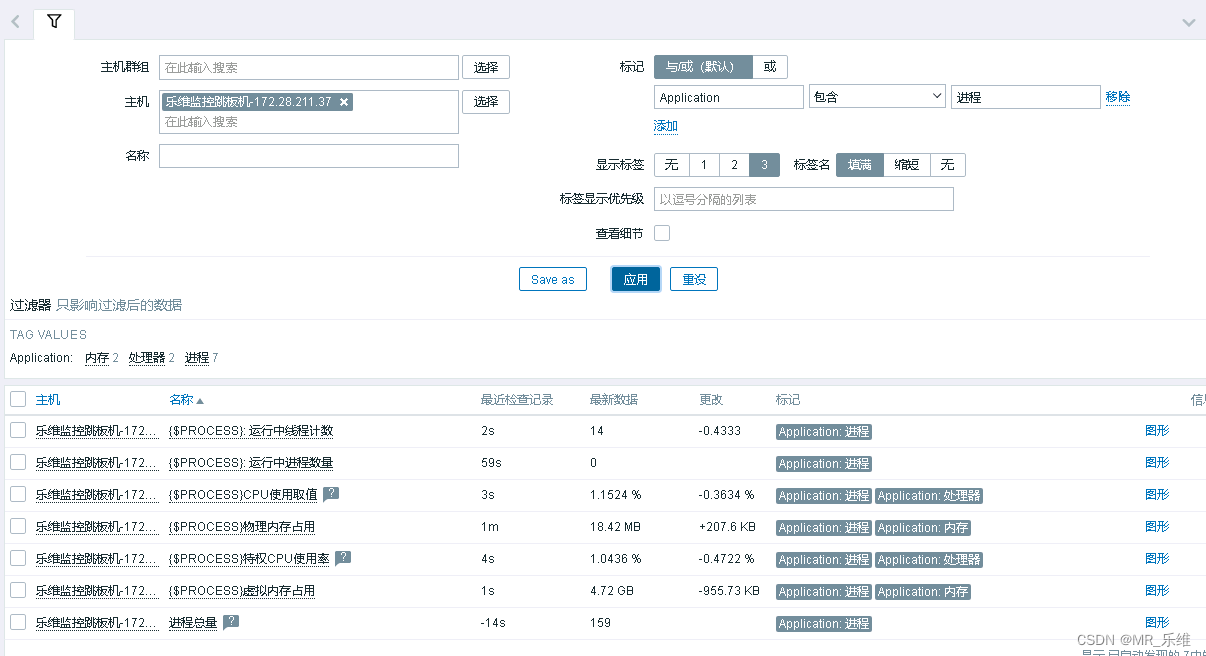
Task: Open item {$PROCESS}虚拟内存占用
Action: tap(242, 591)
